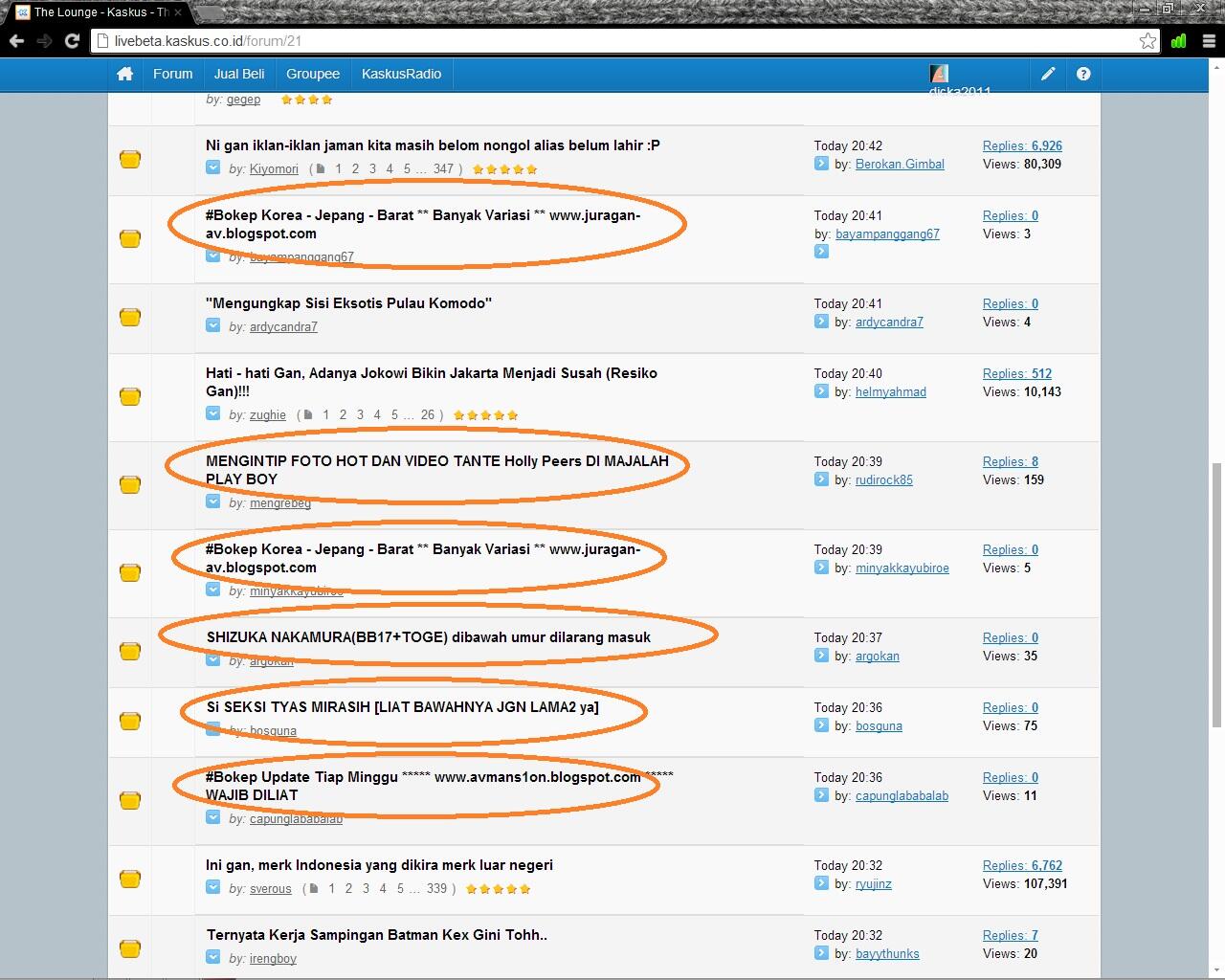Expand preview arrow for Batman thread
The width and height of the screenshot is (1225, 980).
click(213, 958)
